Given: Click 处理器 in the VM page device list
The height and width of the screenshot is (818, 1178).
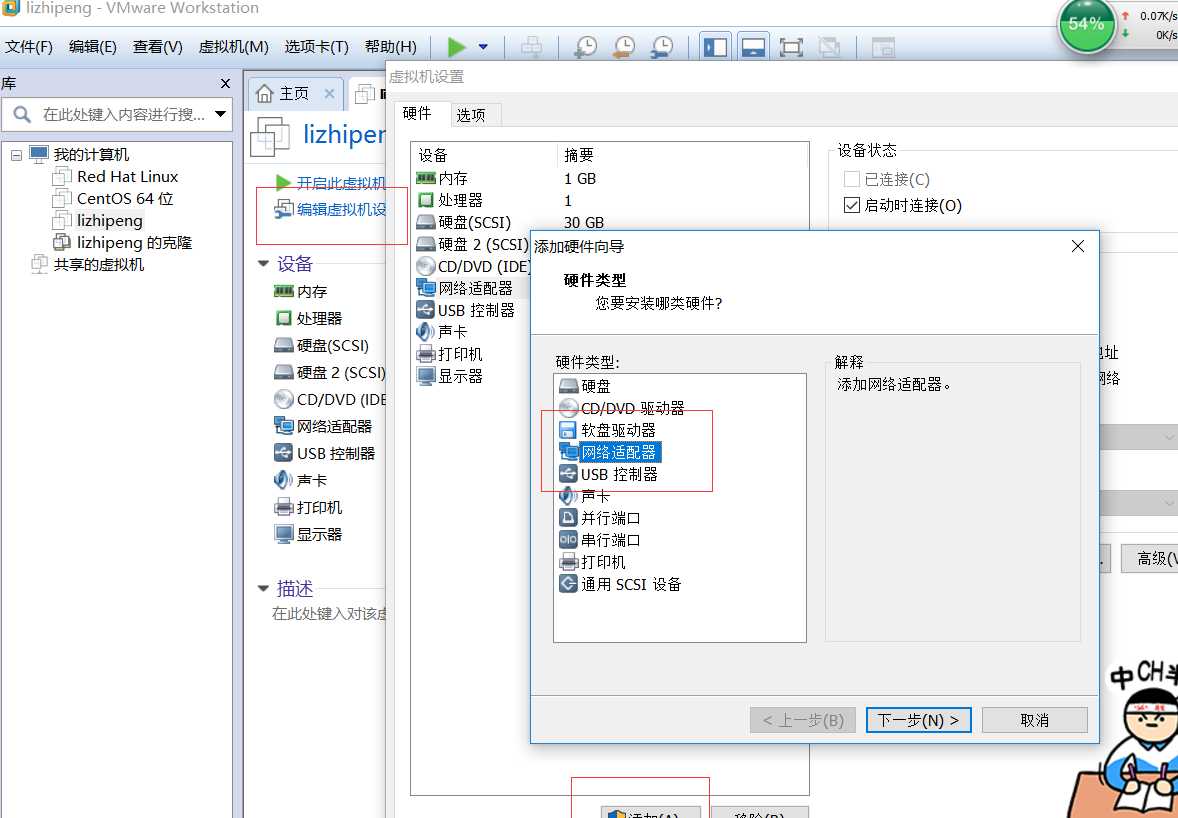Looking at the screenshot, I should 309,318.
